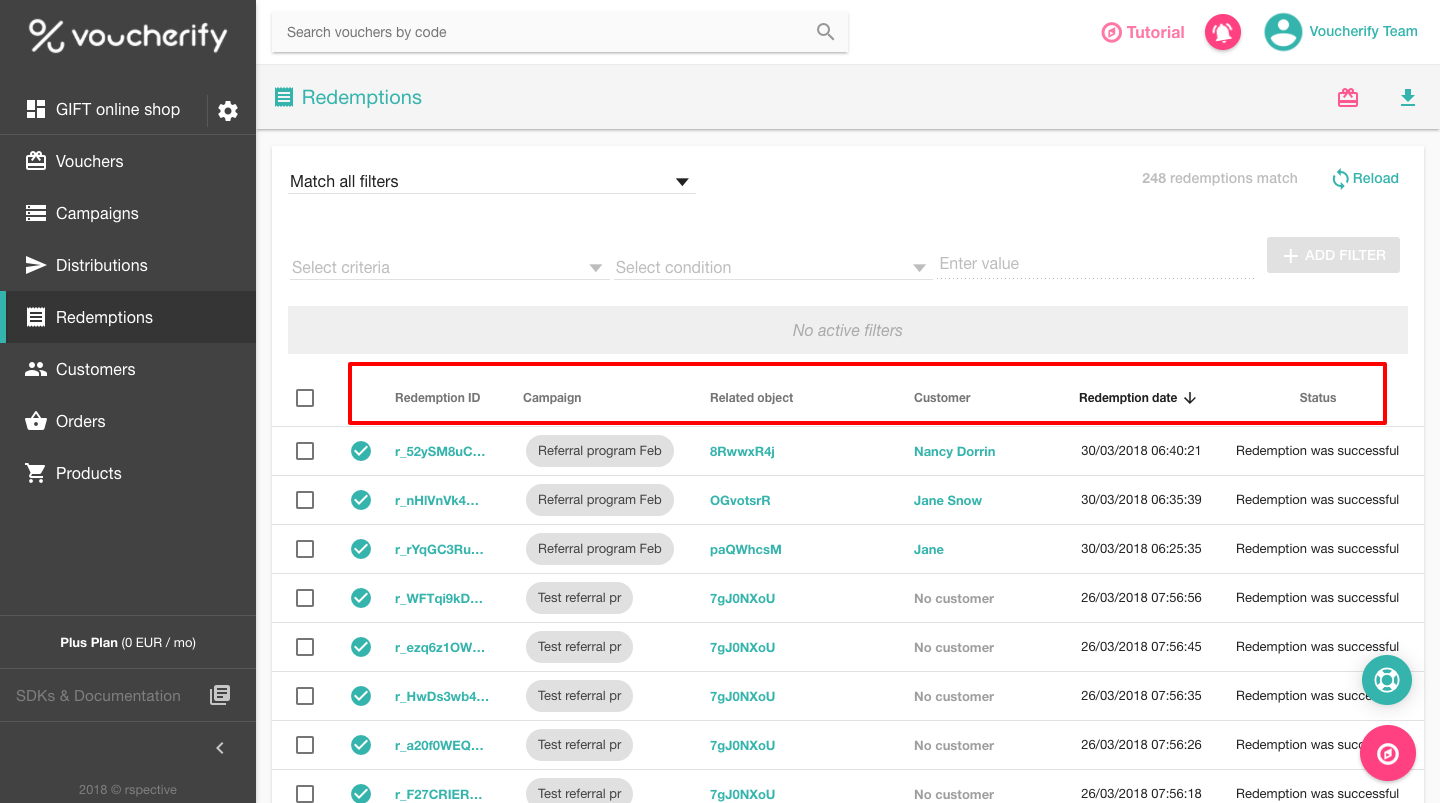1440x803 pixels.
Task: Click Referral program Feb chip in r_52ySM8uC row
Action: pos(600,451)
